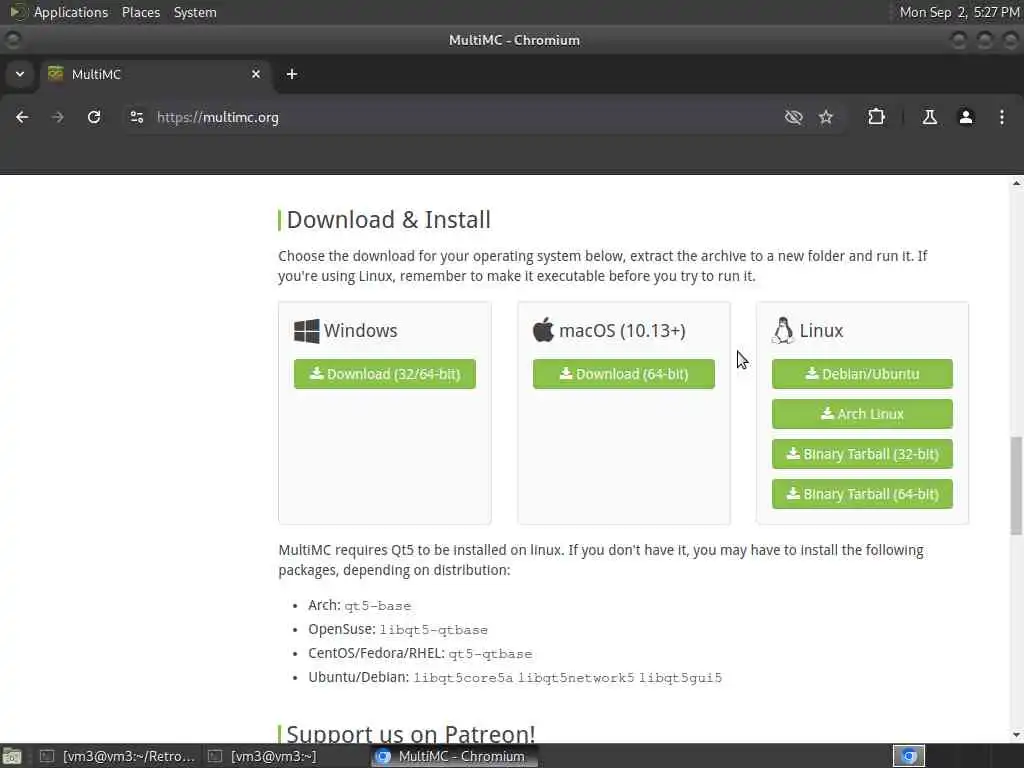Click the scrollbar down arrow
Viewport: 1024px width, 768px height.
tap(1016, 735)
